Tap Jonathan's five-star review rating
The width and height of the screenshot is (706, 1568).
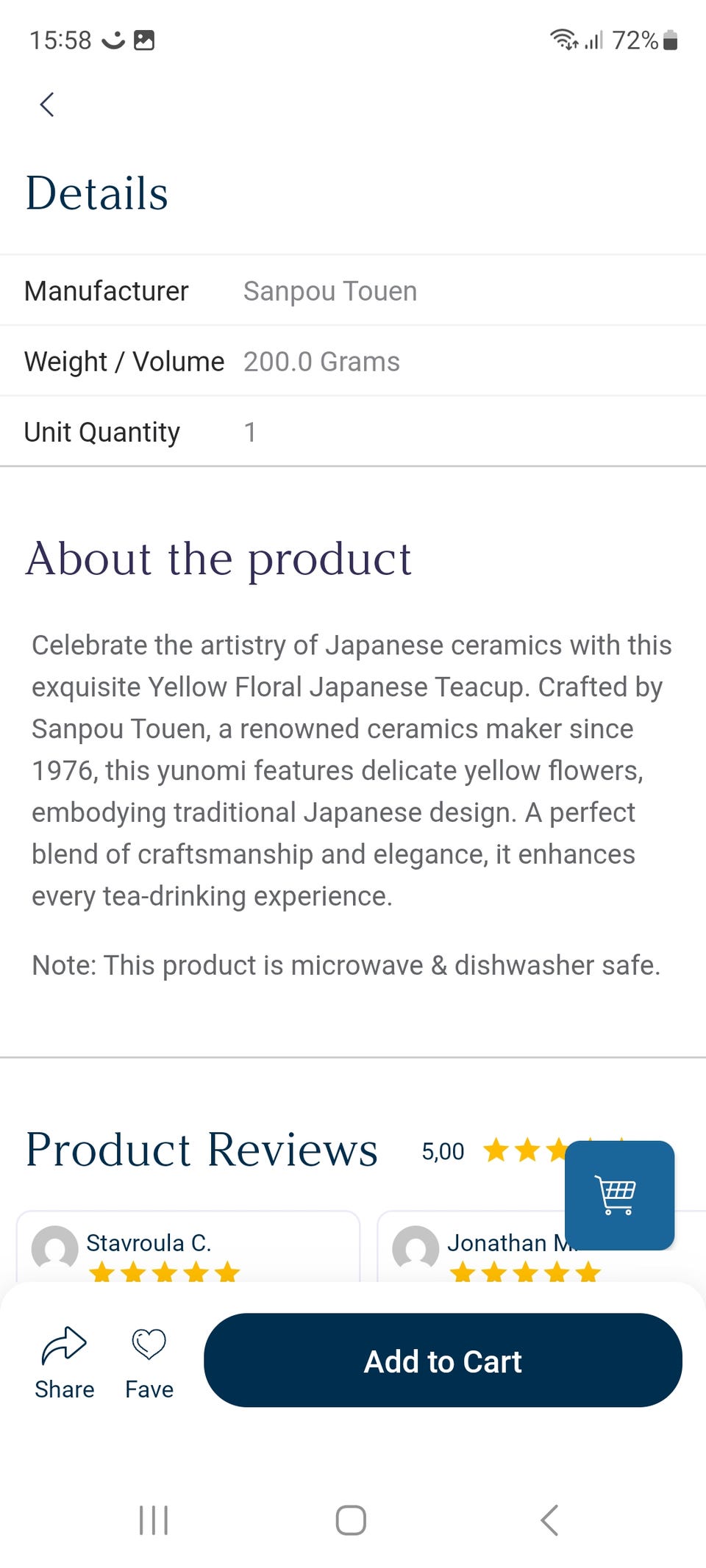(x=525, y=1271)
